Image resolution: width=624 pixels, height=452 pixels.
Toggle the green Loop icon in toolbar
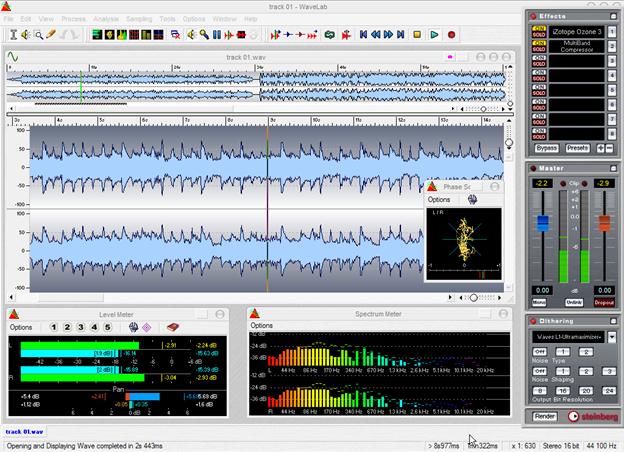(x=329, y=34)
